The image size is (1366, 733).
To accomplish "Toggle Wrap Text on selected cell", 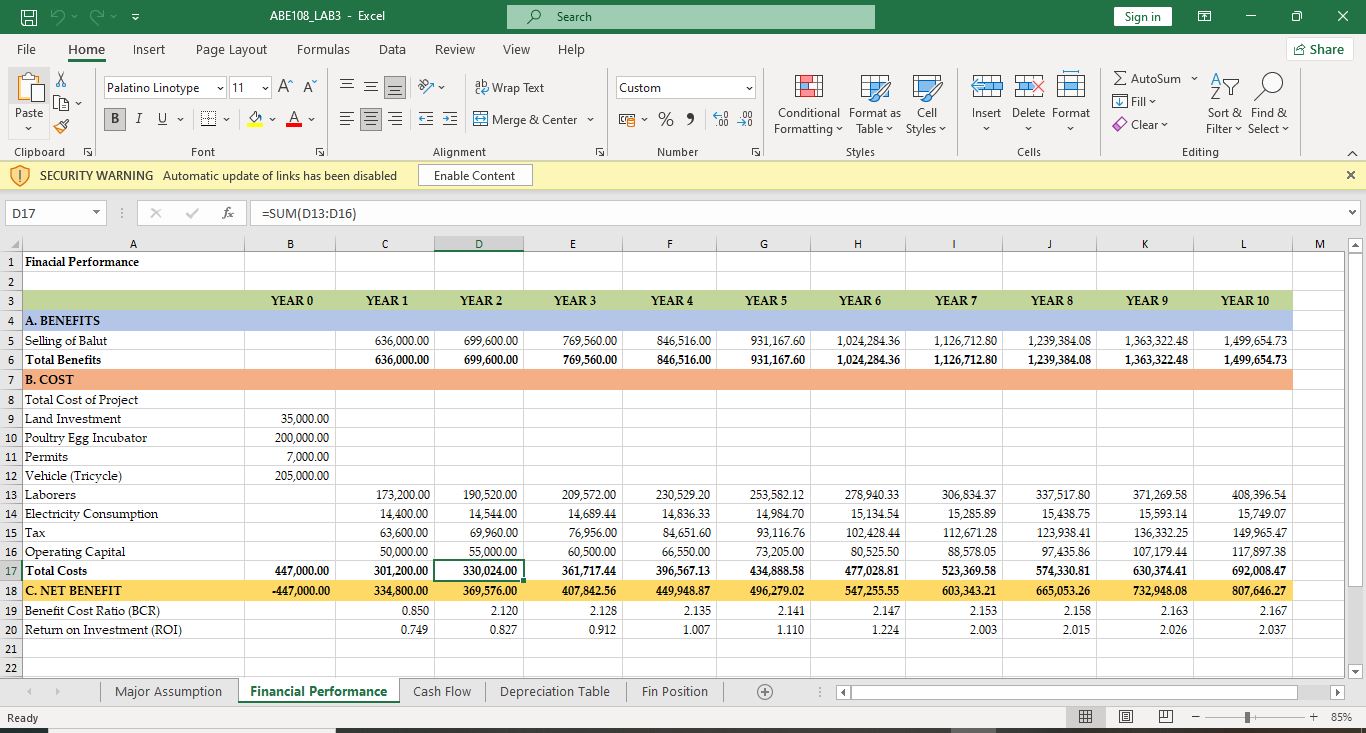I will point(509,88).
